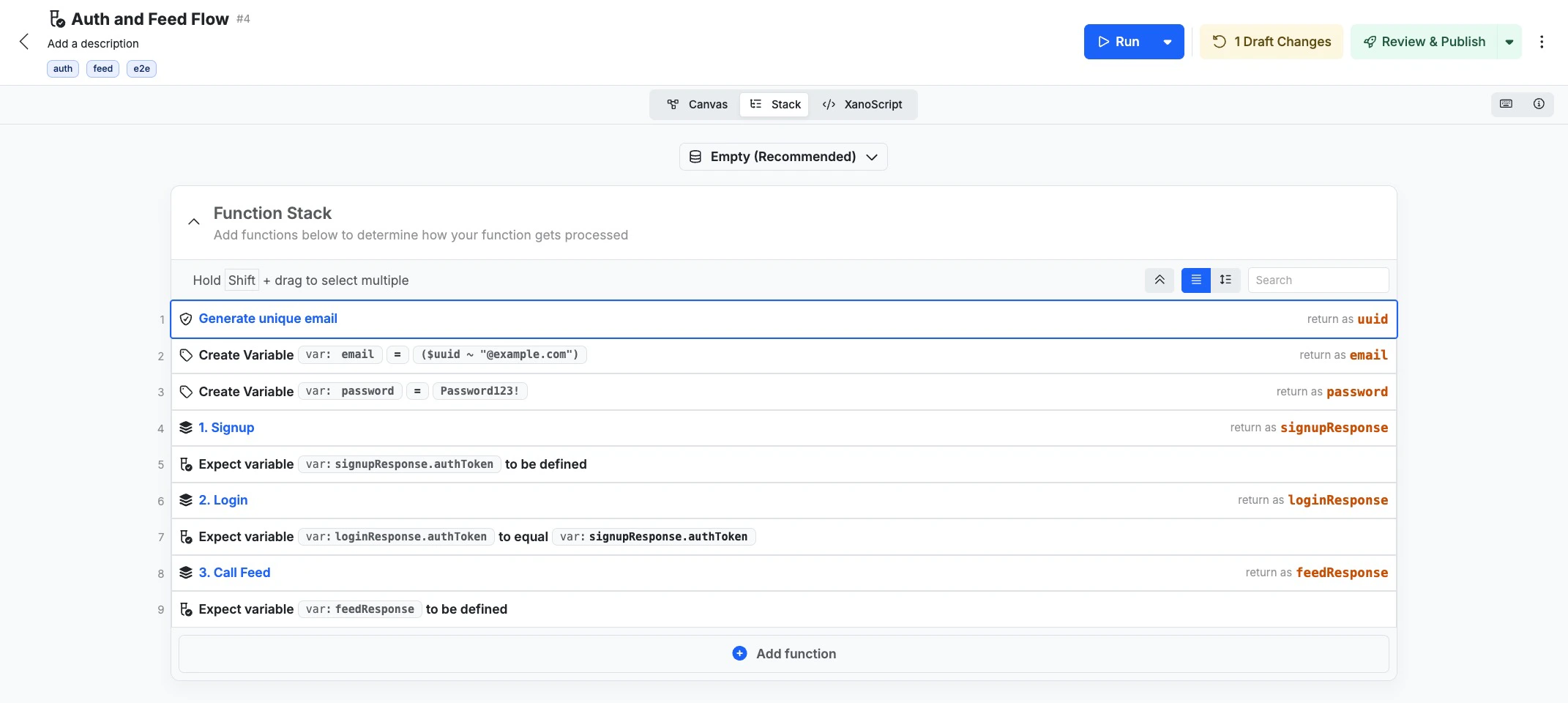Click expect icon on feedResponse row
This screenshot has width=1568, height=703.
(186, 609)
